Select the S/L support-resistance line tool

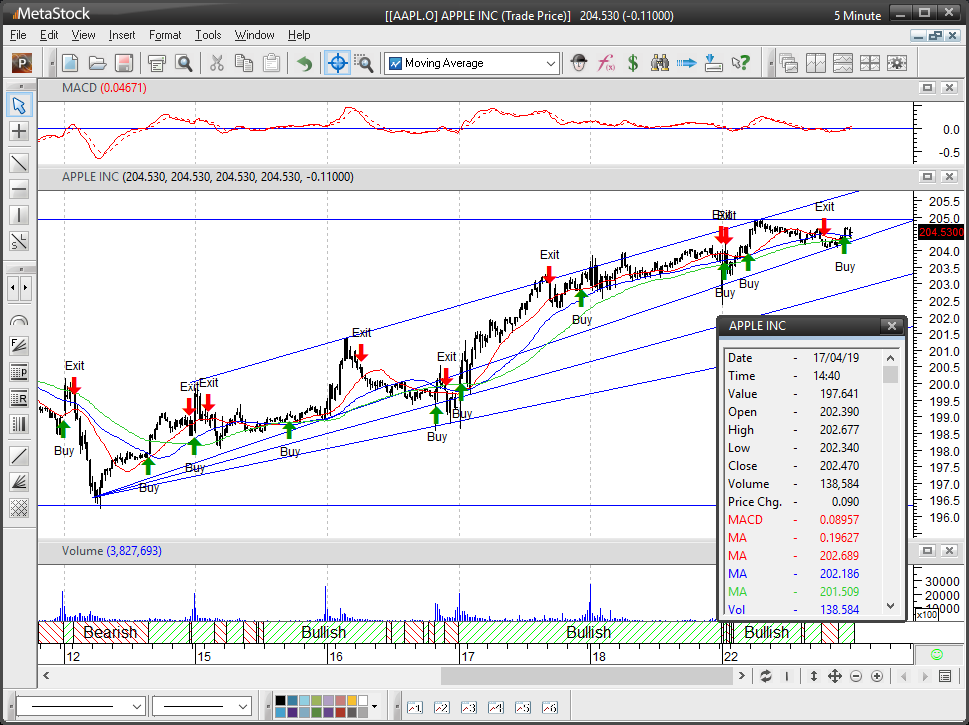19,241
